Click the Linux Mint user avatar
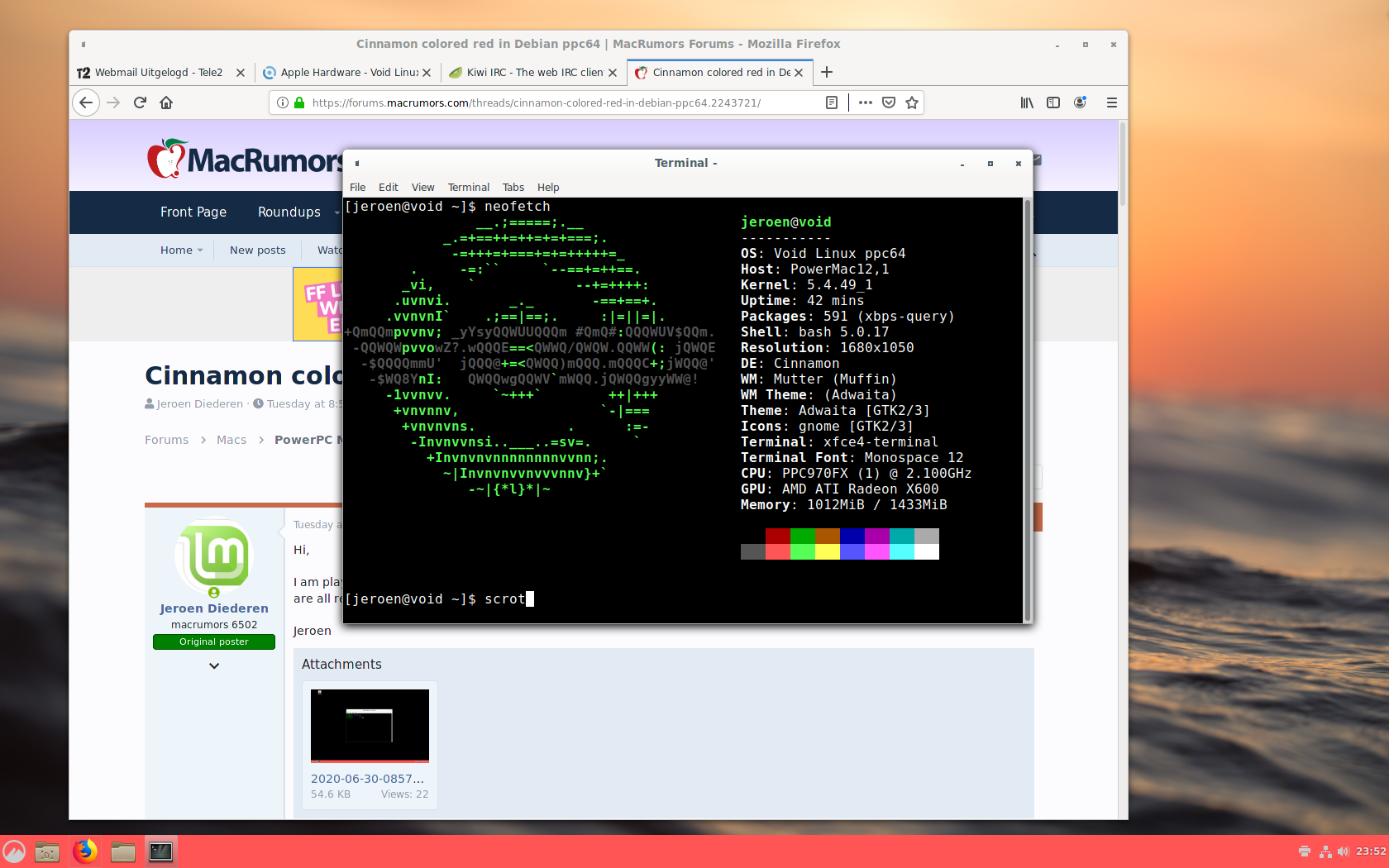Viewport: 1389px width, 868px height. pyautogui.click(x=214, y=556)
